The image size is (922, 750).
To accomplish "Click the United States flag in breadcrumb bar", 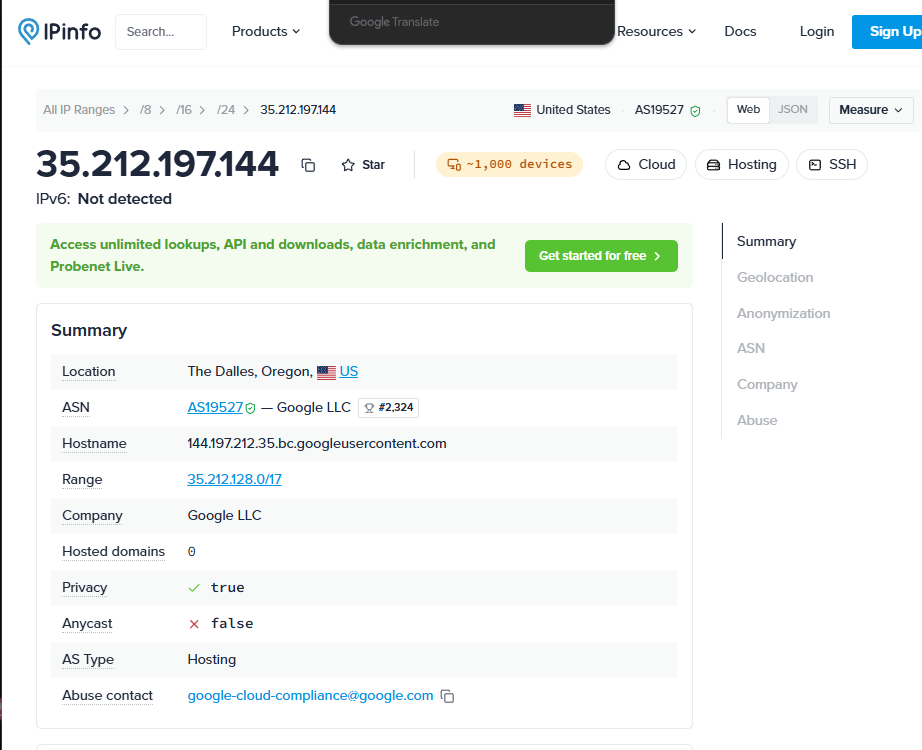I will click(x=522, y=110).
